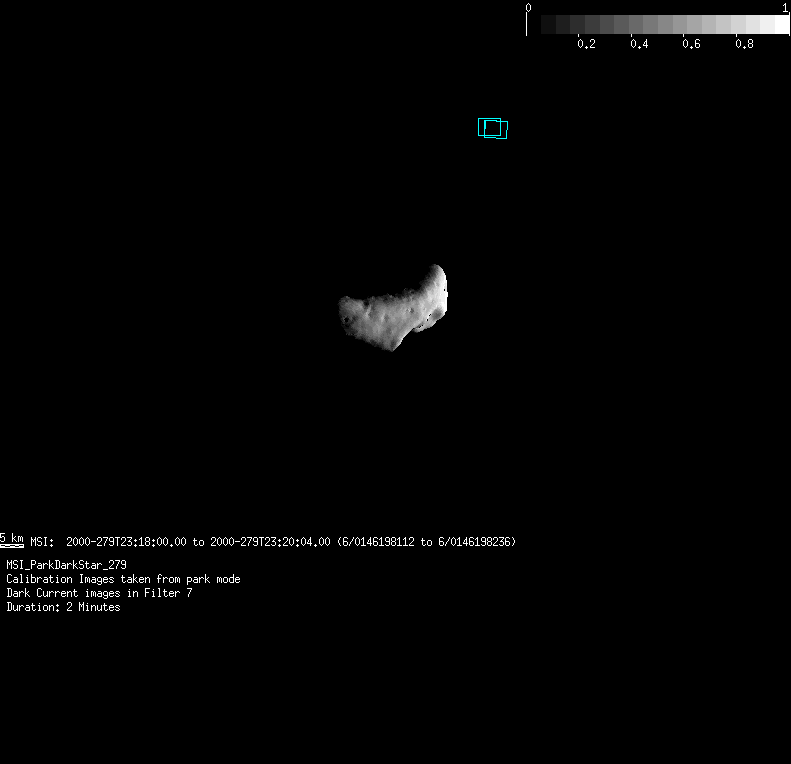This screenshot has height=764, width=791.
Task: Select the 0.4 label on the grayscale legend
Action: (x=639, y=44)
